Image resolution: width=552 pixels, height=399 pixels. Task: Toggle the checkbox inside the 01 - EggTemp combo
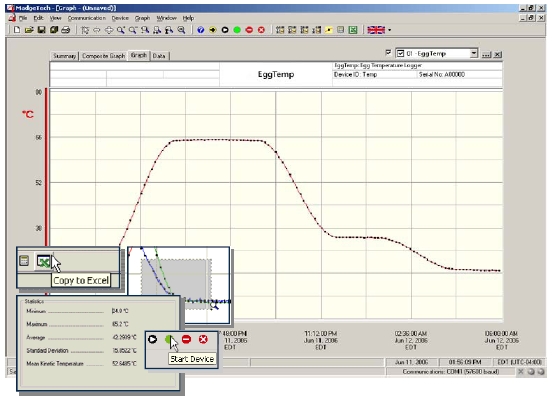(x=400, y=54)
